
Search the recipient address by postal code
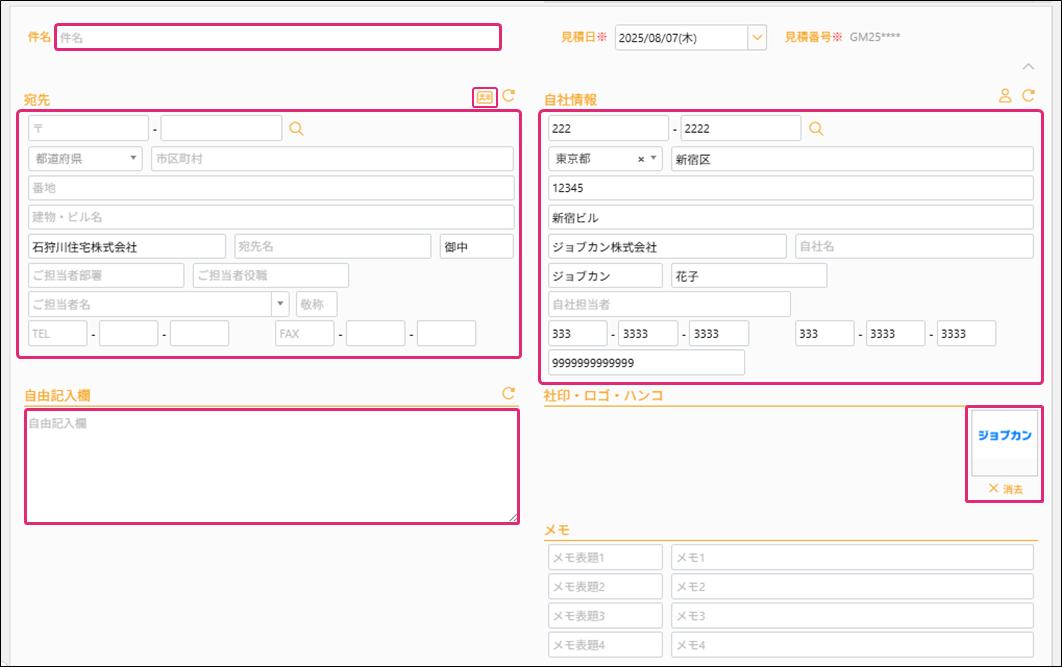click(x=296, y=128)
